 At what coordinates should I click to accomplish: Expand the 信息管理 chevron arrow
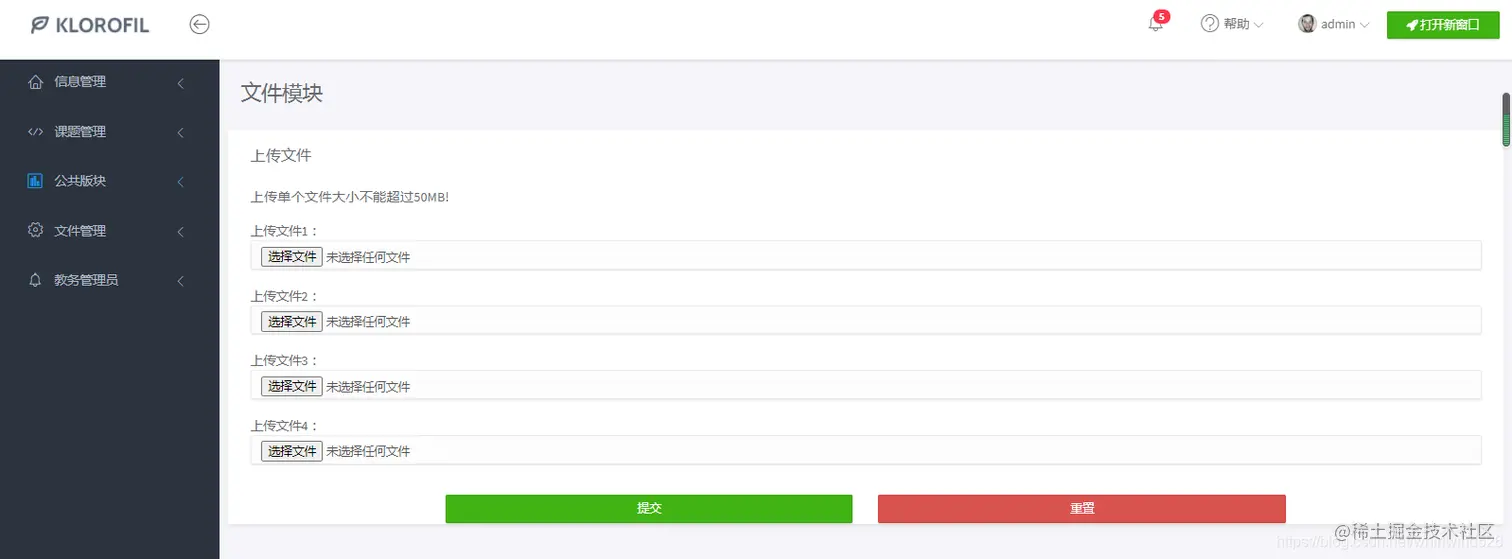pyautogui.click(x=181, y=83)
